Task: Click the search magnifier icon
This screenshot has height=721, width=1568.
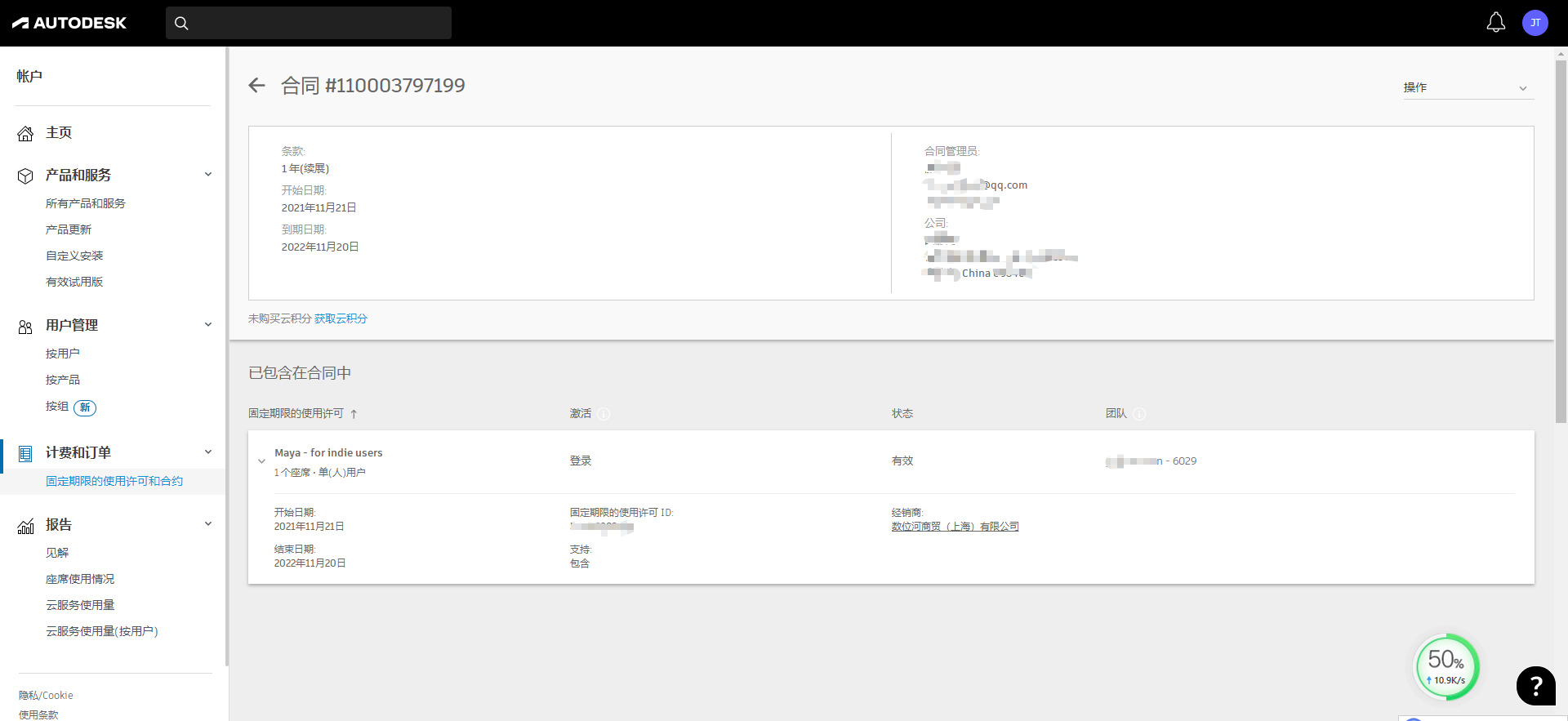Action: (x=181, y=24)
